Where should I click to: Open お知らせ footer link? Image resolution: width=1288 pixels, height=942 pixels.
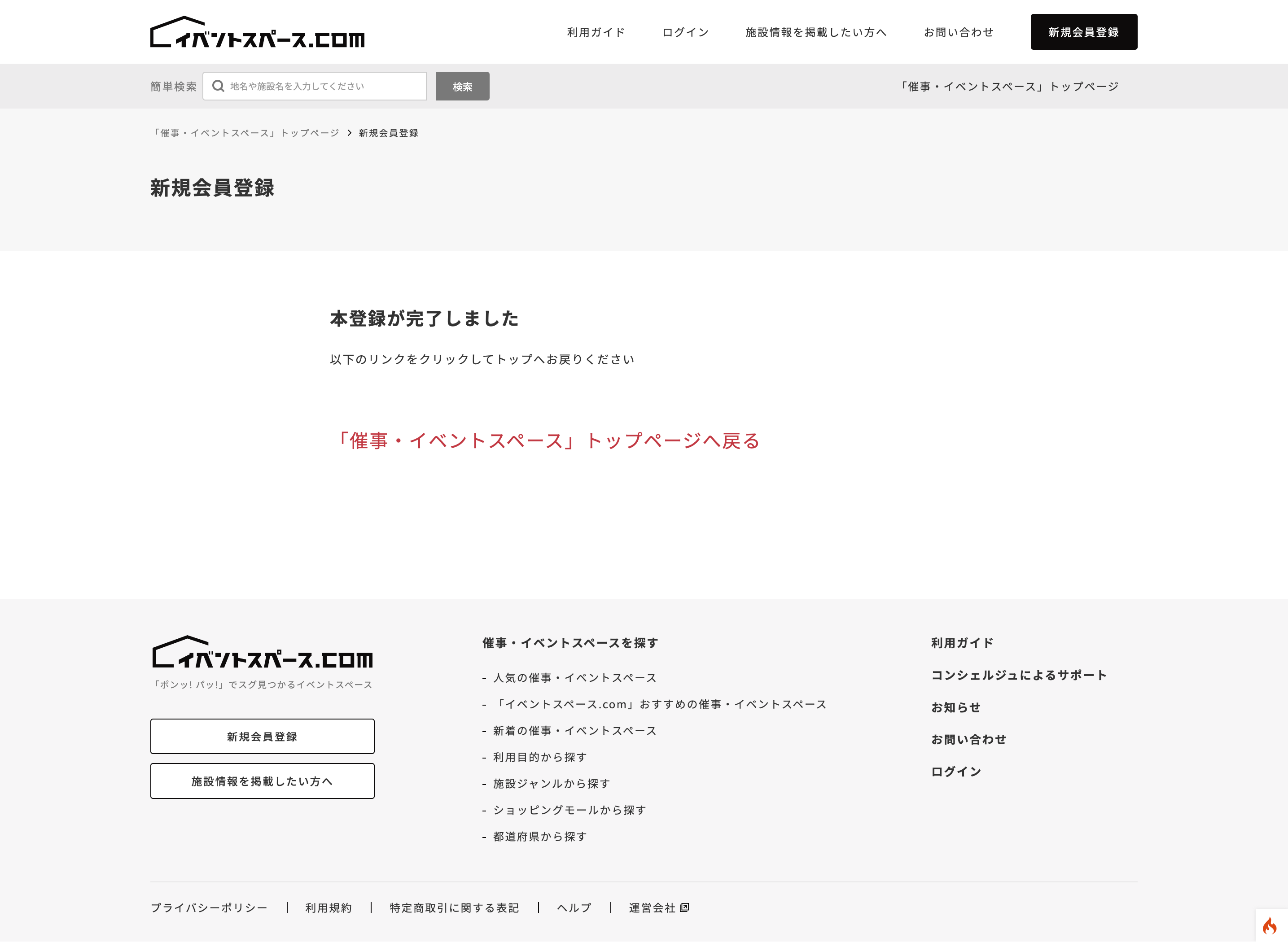pos(956,707)
